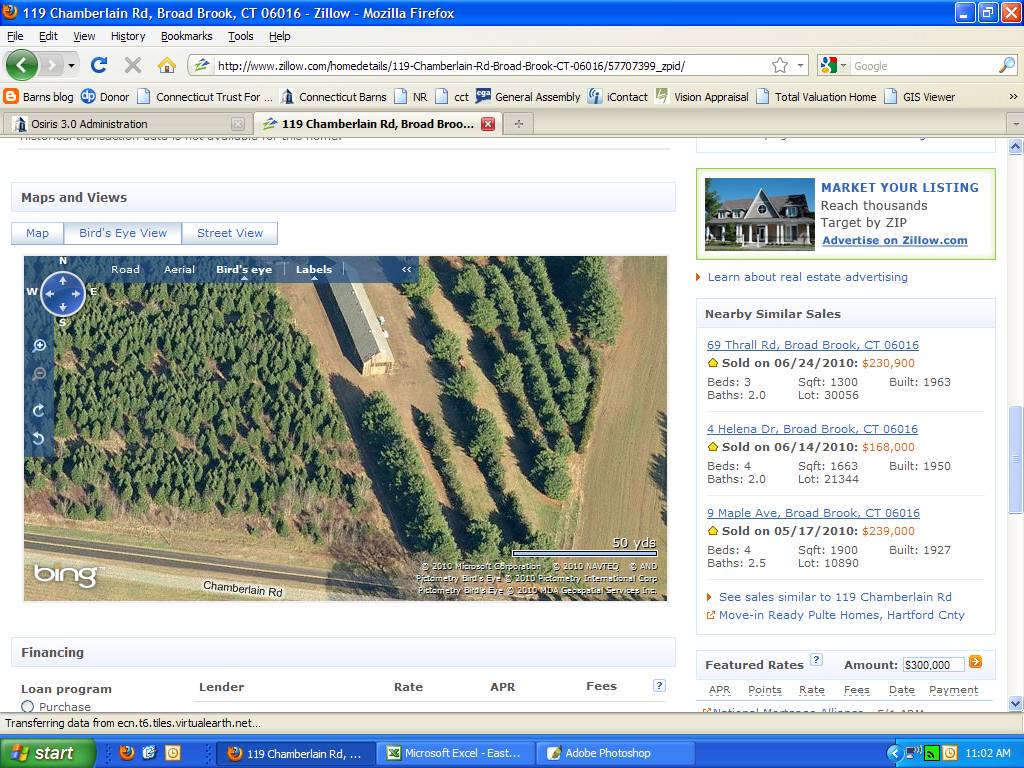Image resolution: width=1024 pixels, height=768 pixels.
Task: Launch Firefox from the quick launch bar
Action: point(127,753)
